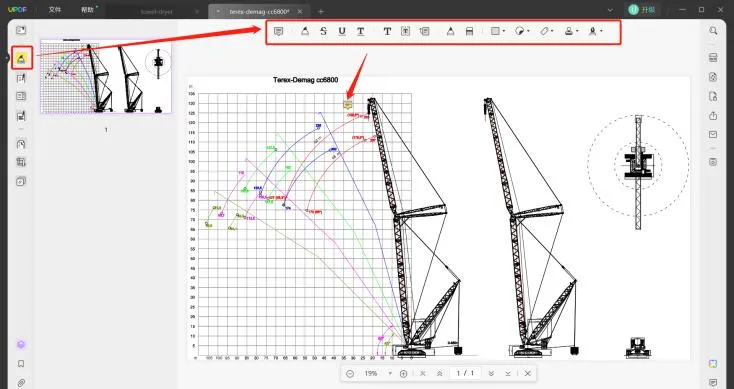Open the search icon at top right
Screen dimensions: 734x389
713,31
